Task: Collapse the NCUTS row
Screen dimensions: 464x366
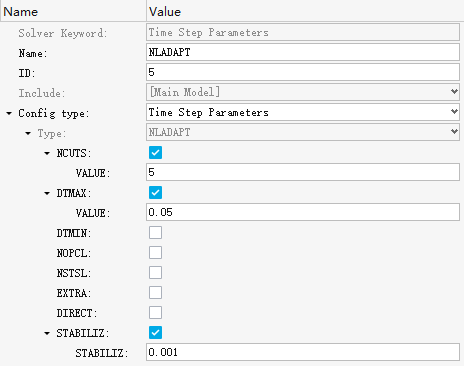Action: [x=47, y=153]
